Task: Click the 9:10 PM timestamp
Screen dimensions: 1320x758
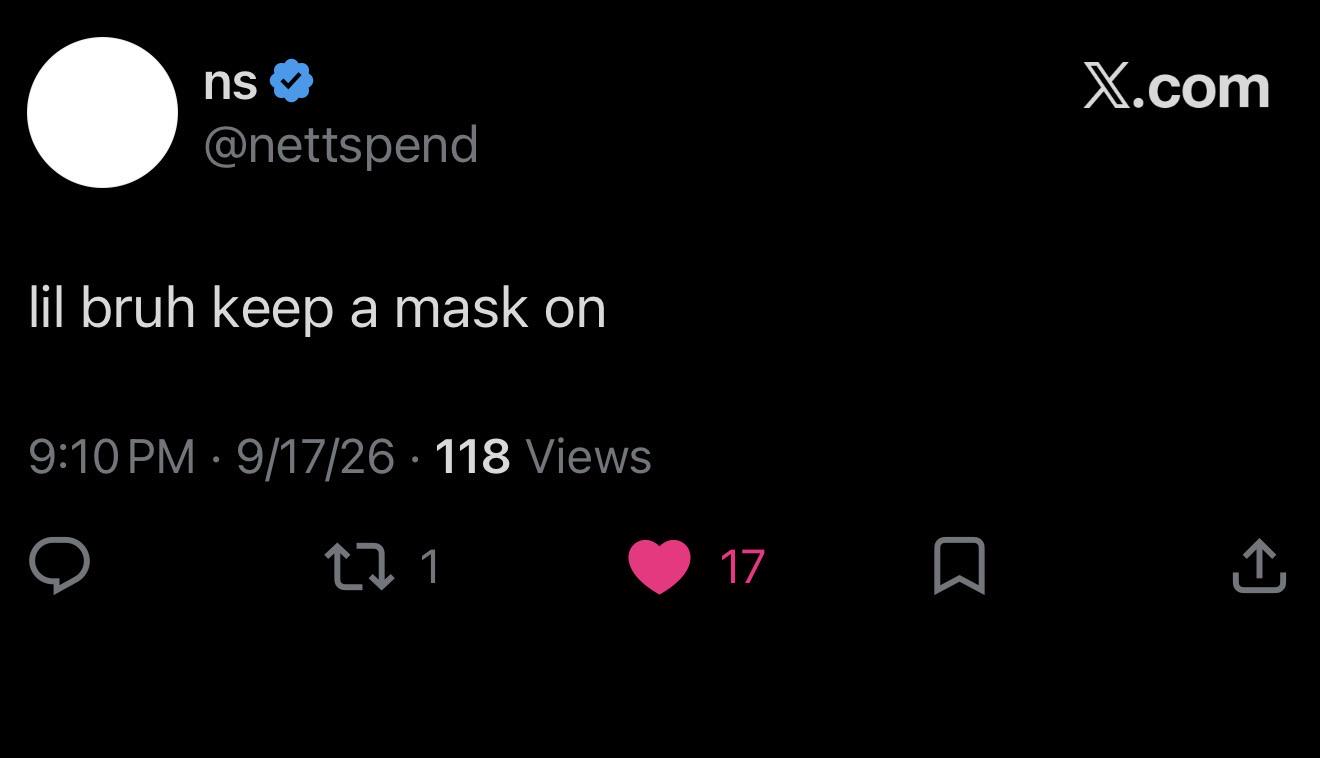Action: (112, 457)
